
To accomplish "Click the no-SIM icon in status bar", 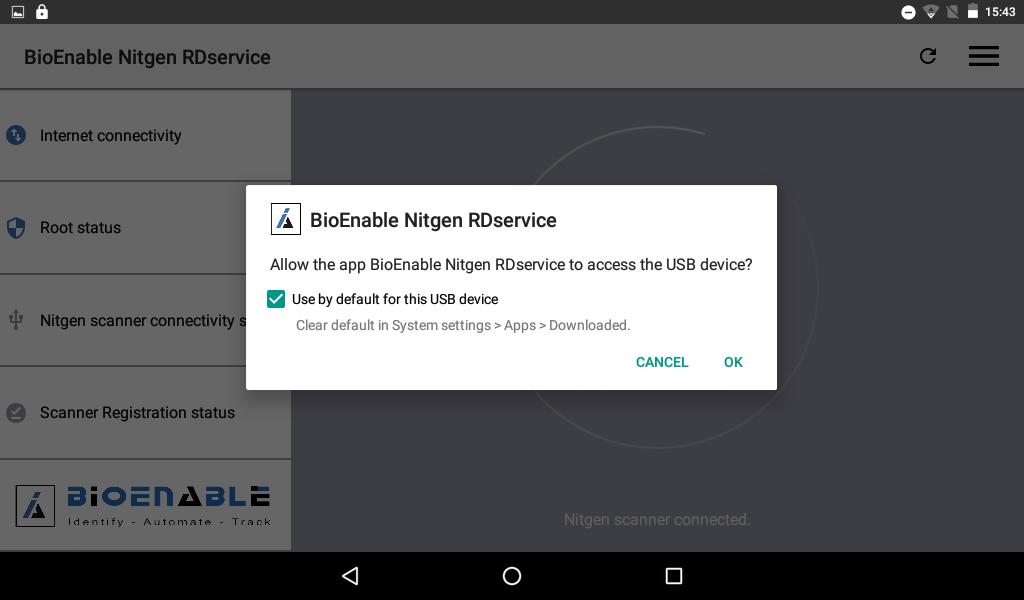I will tap(952, 12).
